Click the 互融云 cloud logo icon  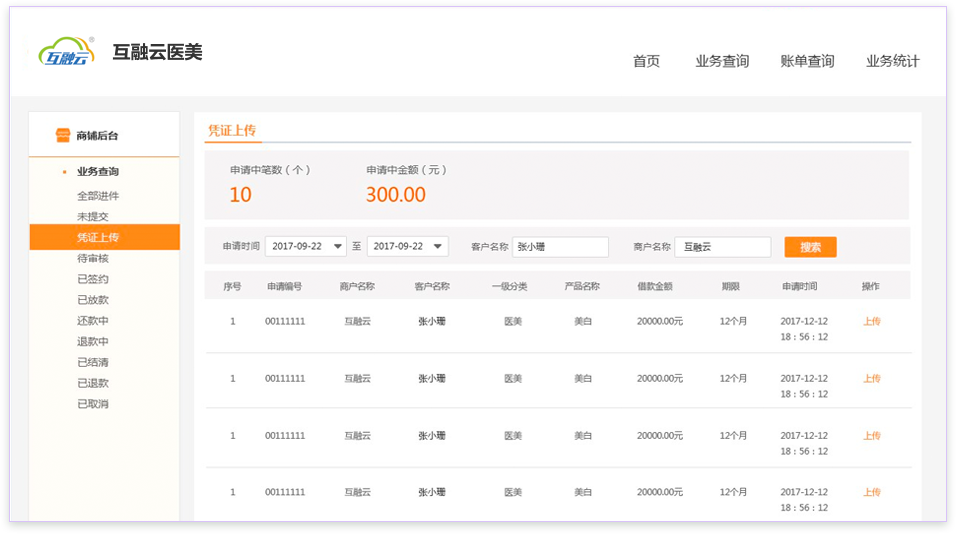tap(66, 53)
